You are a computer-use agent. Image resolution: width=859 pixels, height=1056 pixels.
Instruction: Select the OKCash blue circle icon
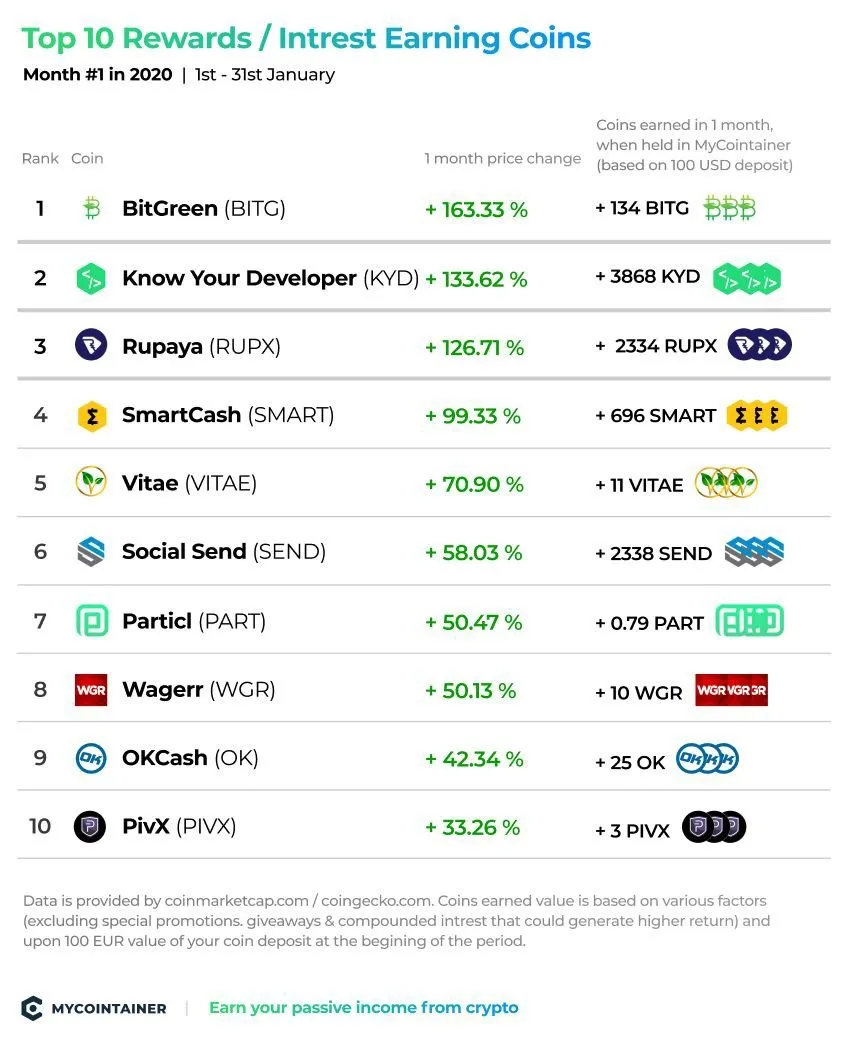coord(91,758)
